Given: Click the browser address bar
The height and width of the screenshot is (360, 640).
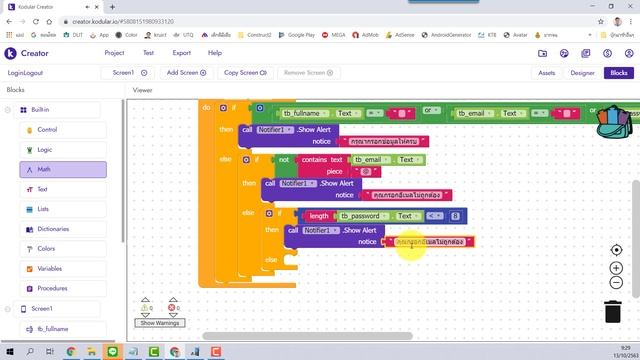Looking at the screenshot, I should point(327,21).
